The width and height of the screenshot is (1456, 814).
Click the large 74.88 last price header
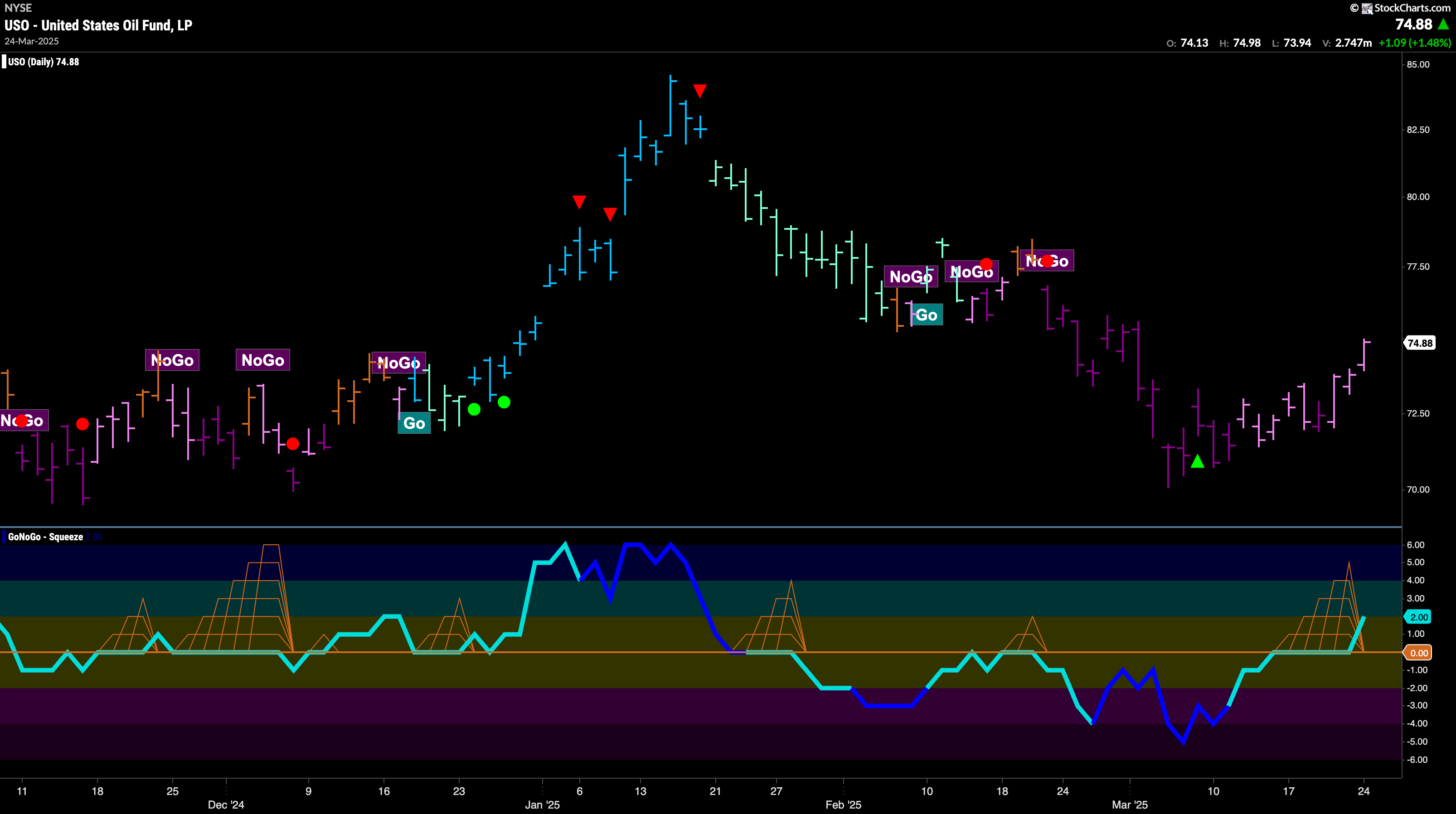click(x=1413, y=24)
